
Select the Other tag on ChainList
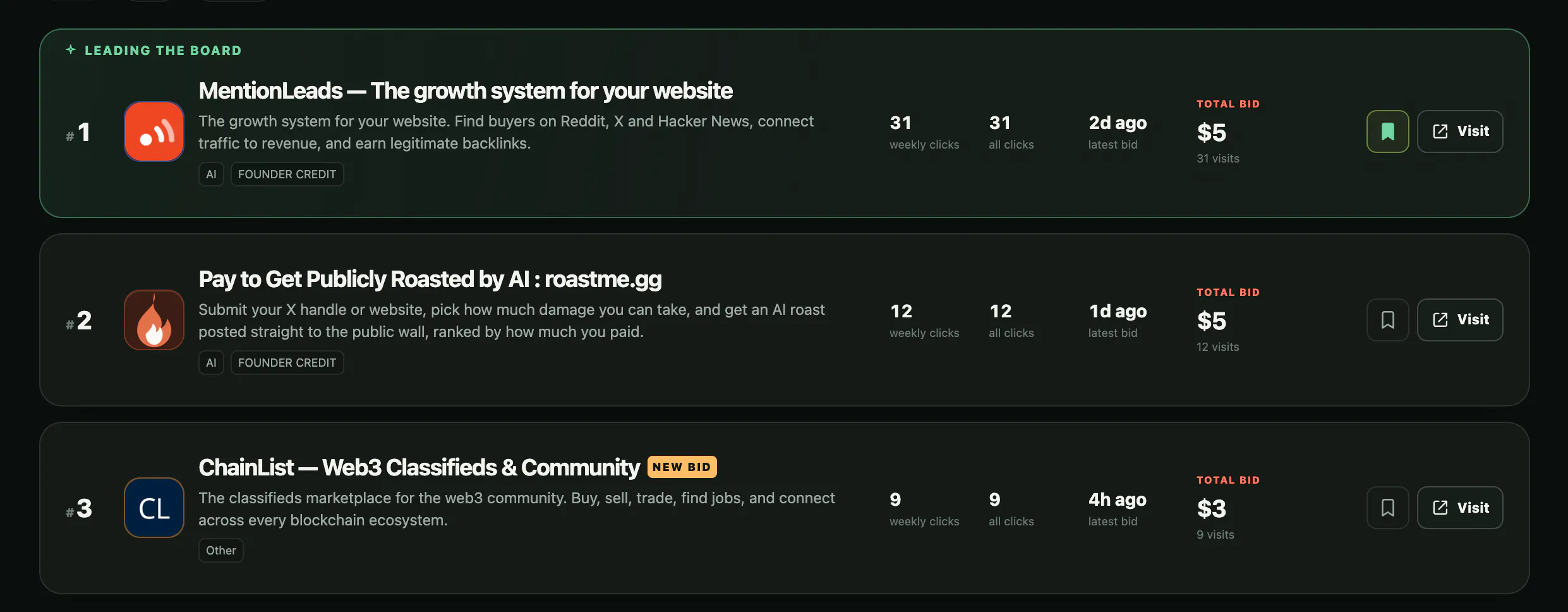point(221,551)
